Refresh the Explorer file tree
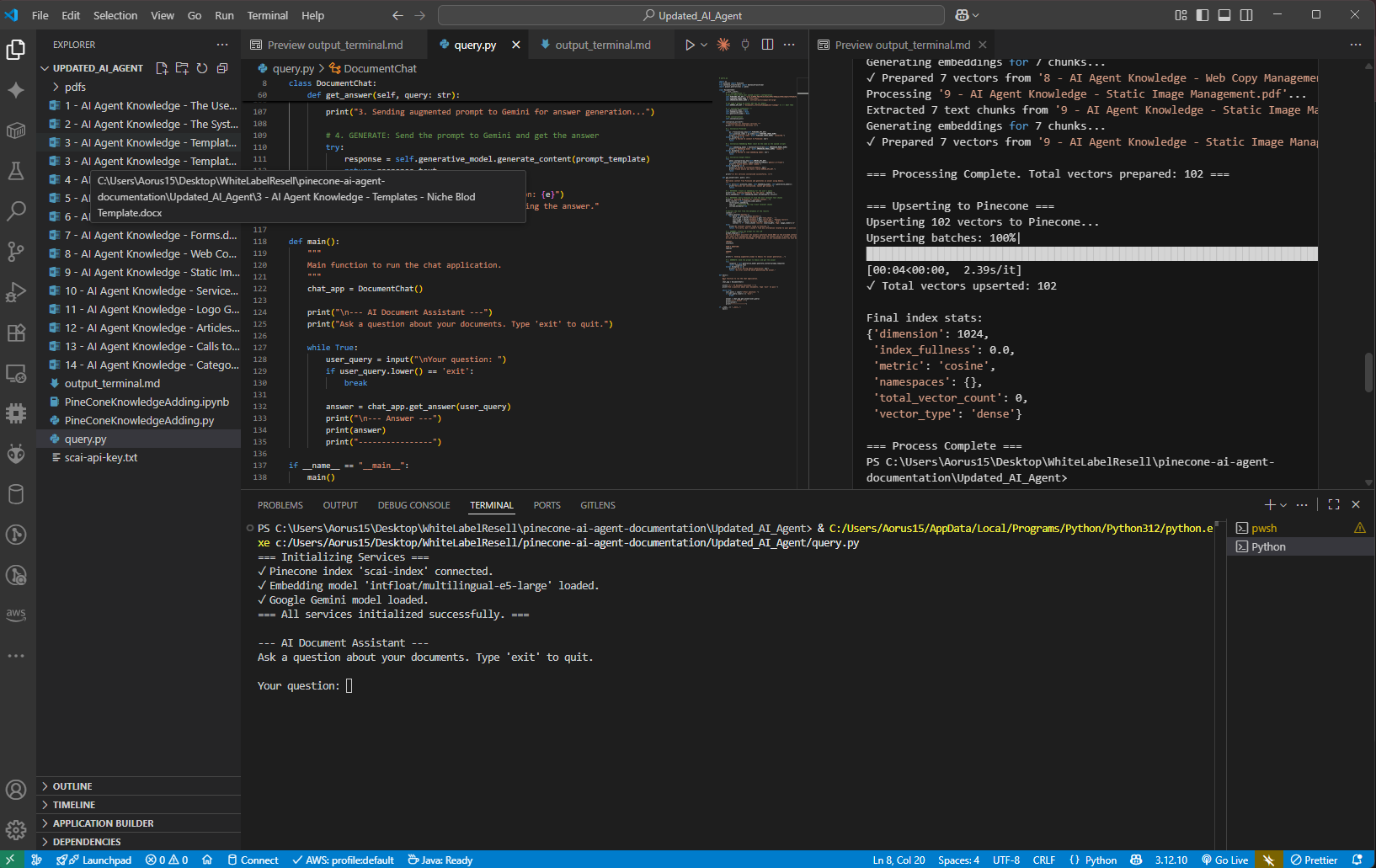 coord(202,68)
